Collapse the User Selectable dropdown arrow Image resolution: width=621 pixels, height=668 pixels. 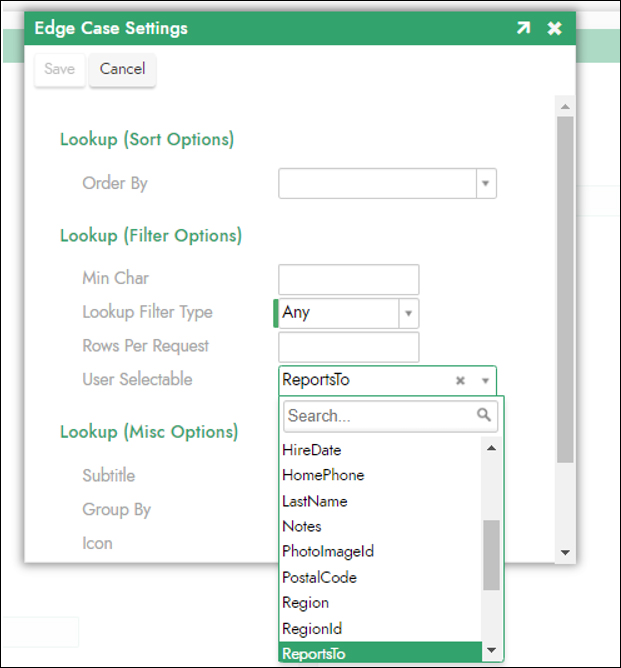(485, 380)
